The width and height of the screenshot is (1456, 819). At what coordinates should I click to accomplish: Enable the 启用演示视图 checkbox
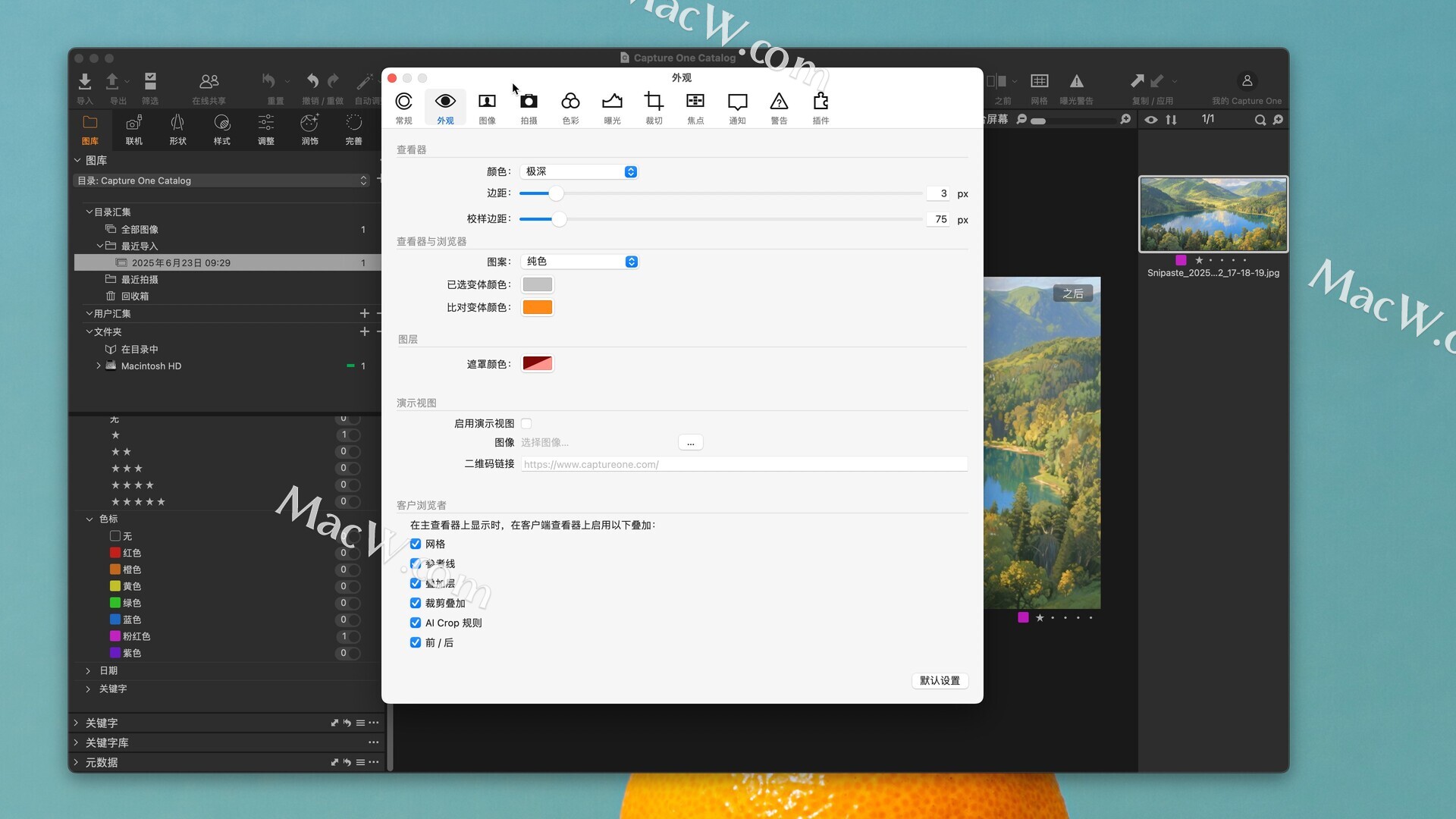(526, 423)
